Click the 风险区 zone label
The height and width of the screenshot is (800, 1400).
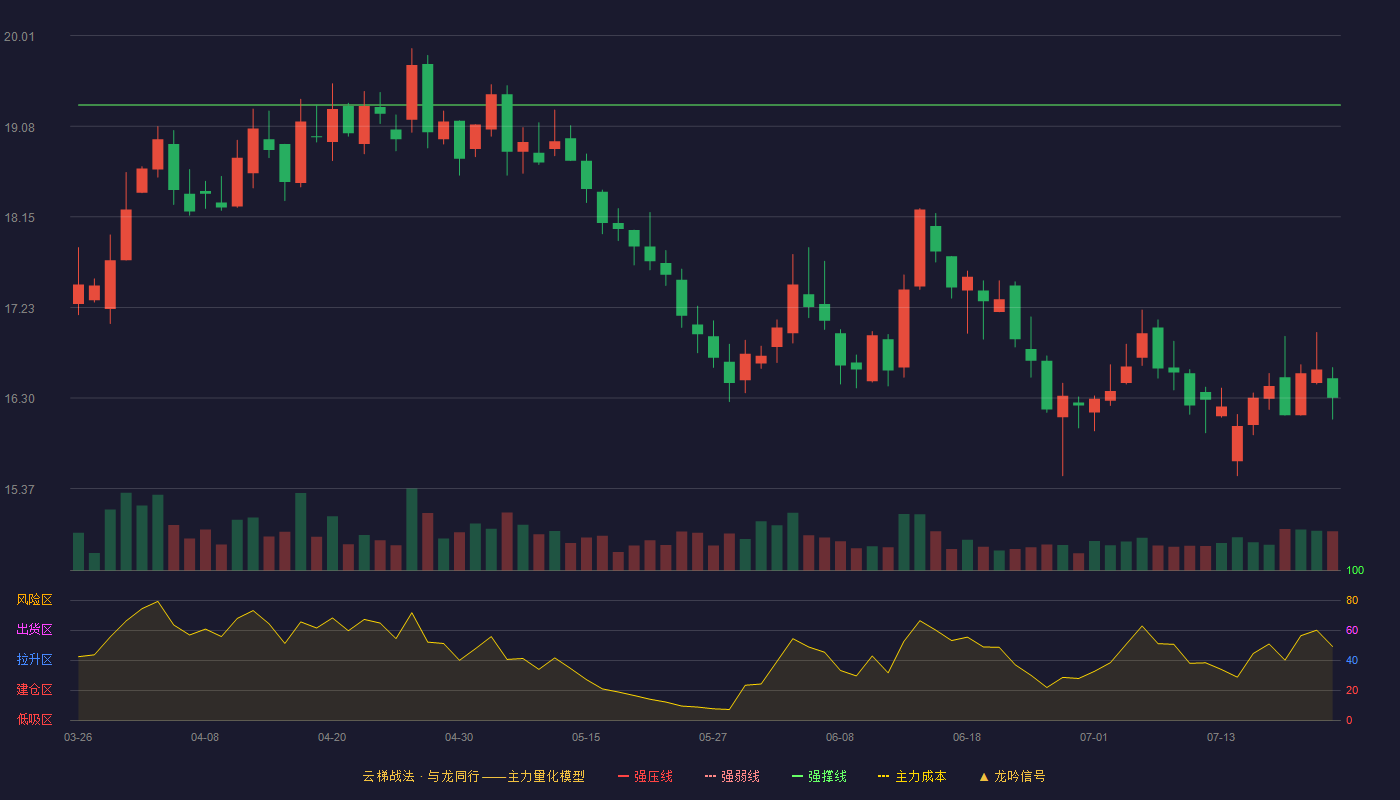coord(34,600)
